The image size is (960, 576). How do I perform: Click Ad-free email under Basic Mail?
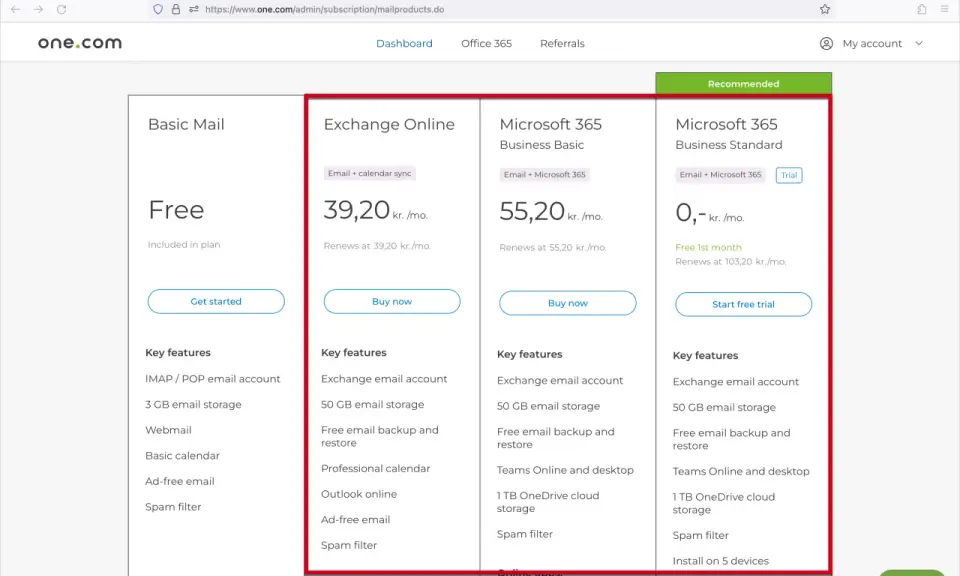click(x=179, y=481)
